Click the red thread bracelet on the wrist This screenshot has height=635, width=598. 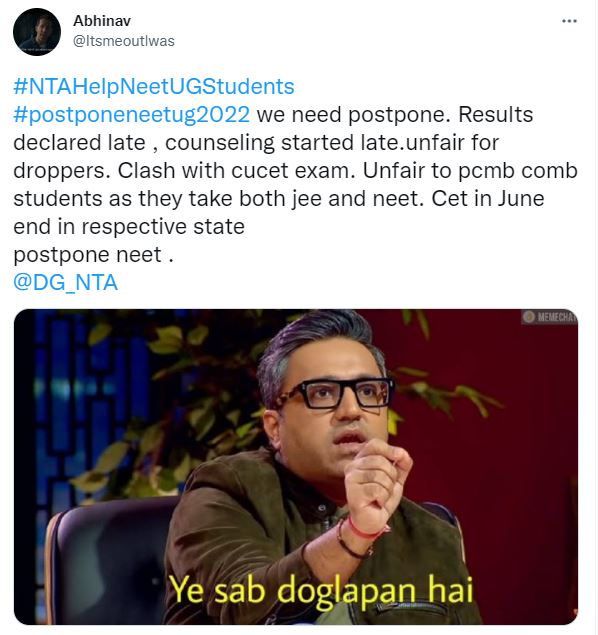click(x=364, y=530)
